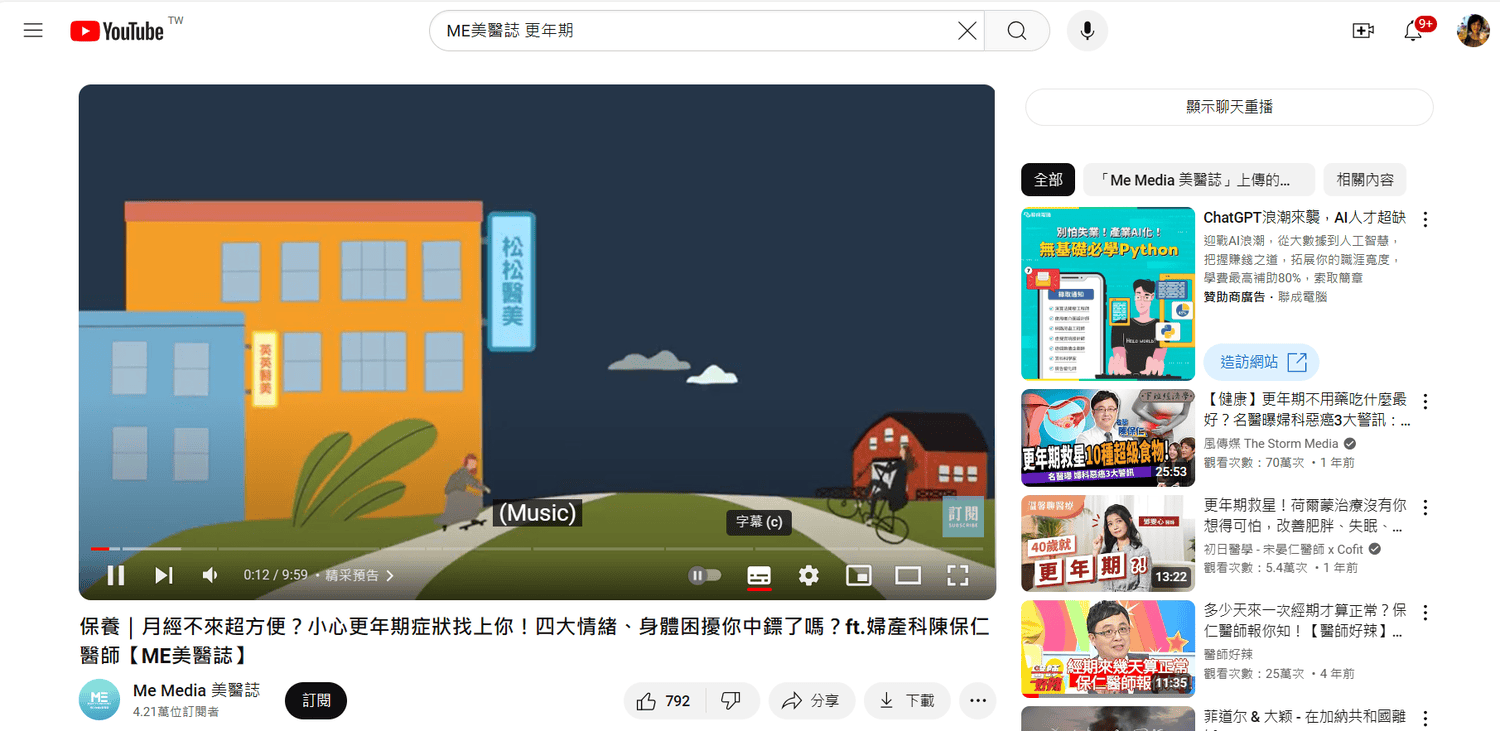Like the video (792)
This screenshot has width=1500, height=731.
tap(664, 701)
